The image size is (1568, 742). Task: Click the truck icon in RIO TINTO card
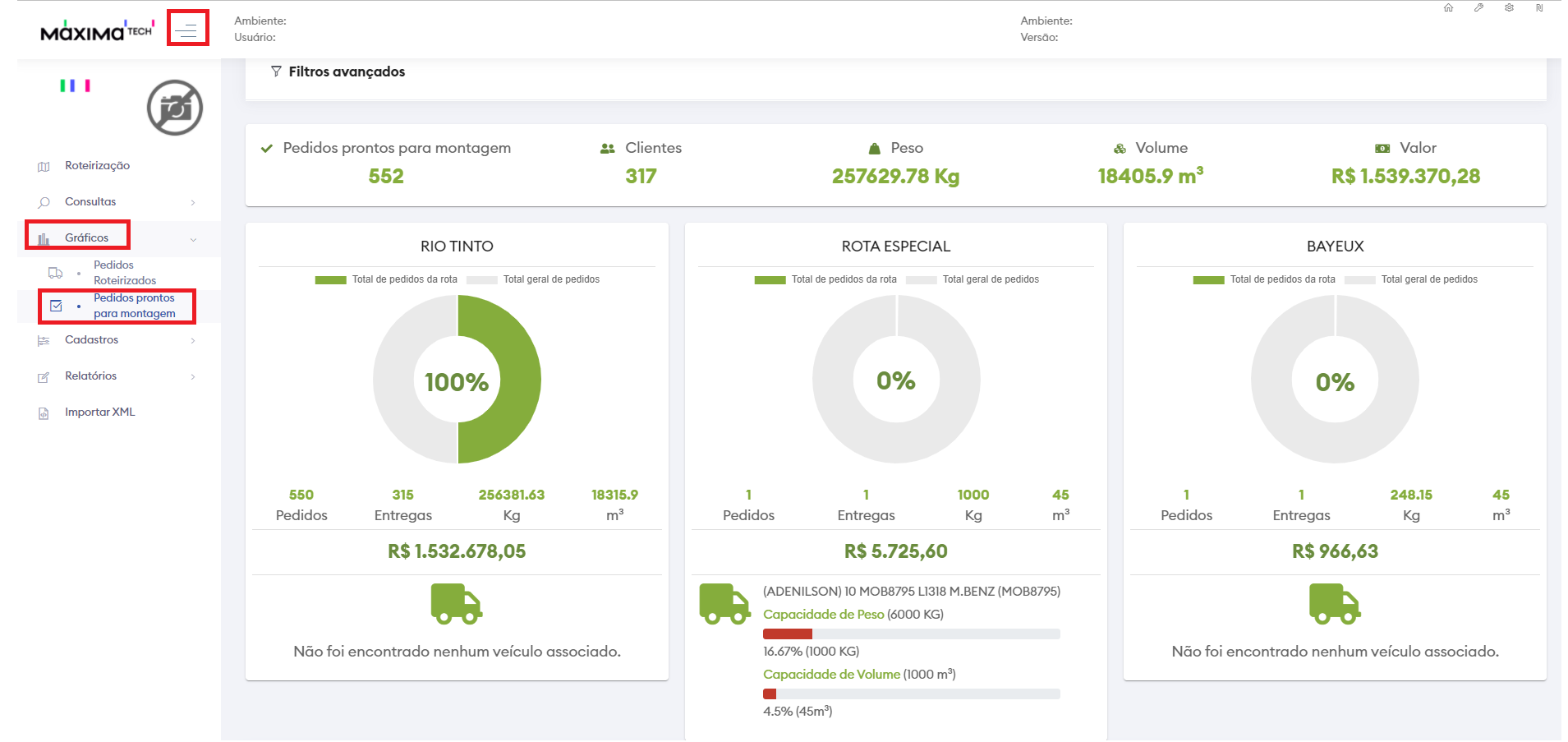[x=456, y=604]
